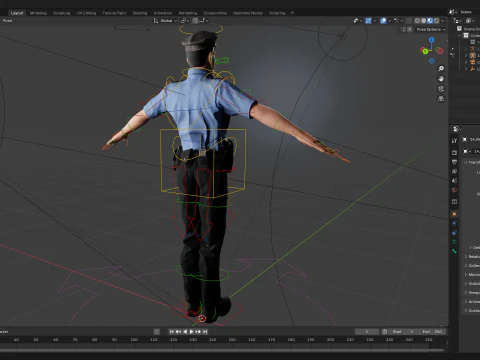This screenshot has height=360, width=480.
Task: Open the Output properties tab
Action: pyautogui.click(x=454, y=162)
